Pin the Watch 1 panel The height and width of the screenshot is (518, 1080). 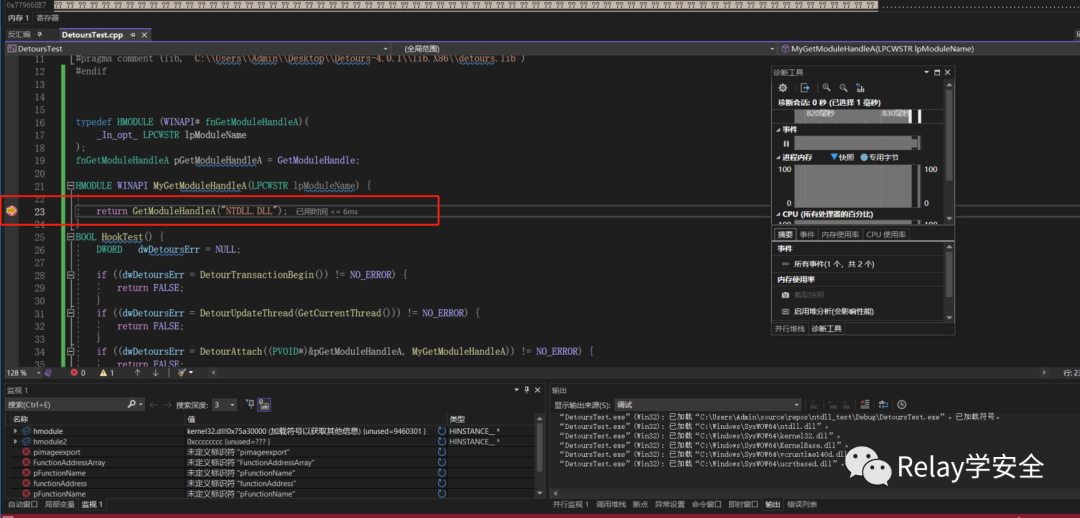click(x=527, y=390)
